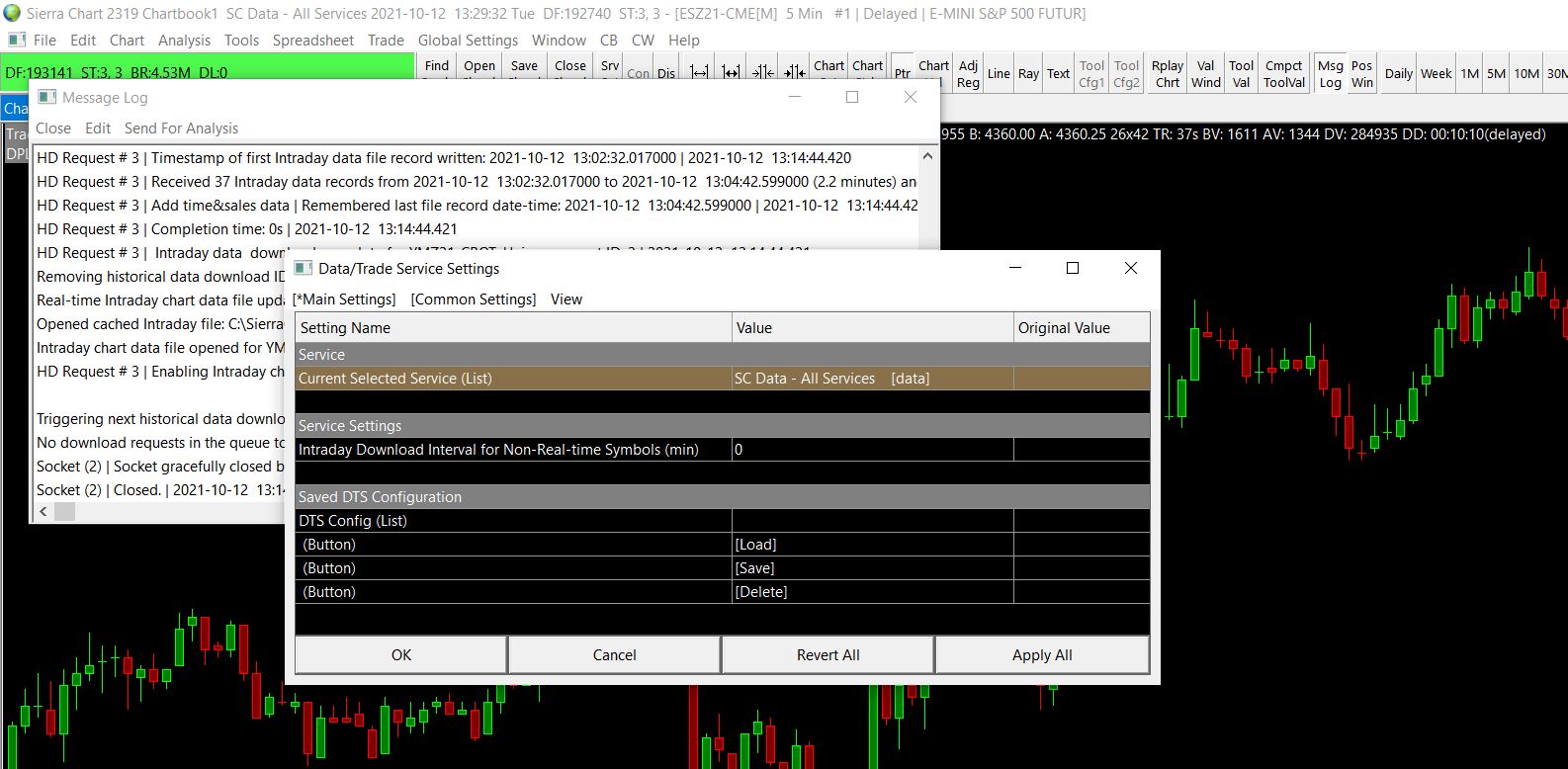
Task: Edit the Intraday Download Interval value field
Action: click(x=872, y=450)
